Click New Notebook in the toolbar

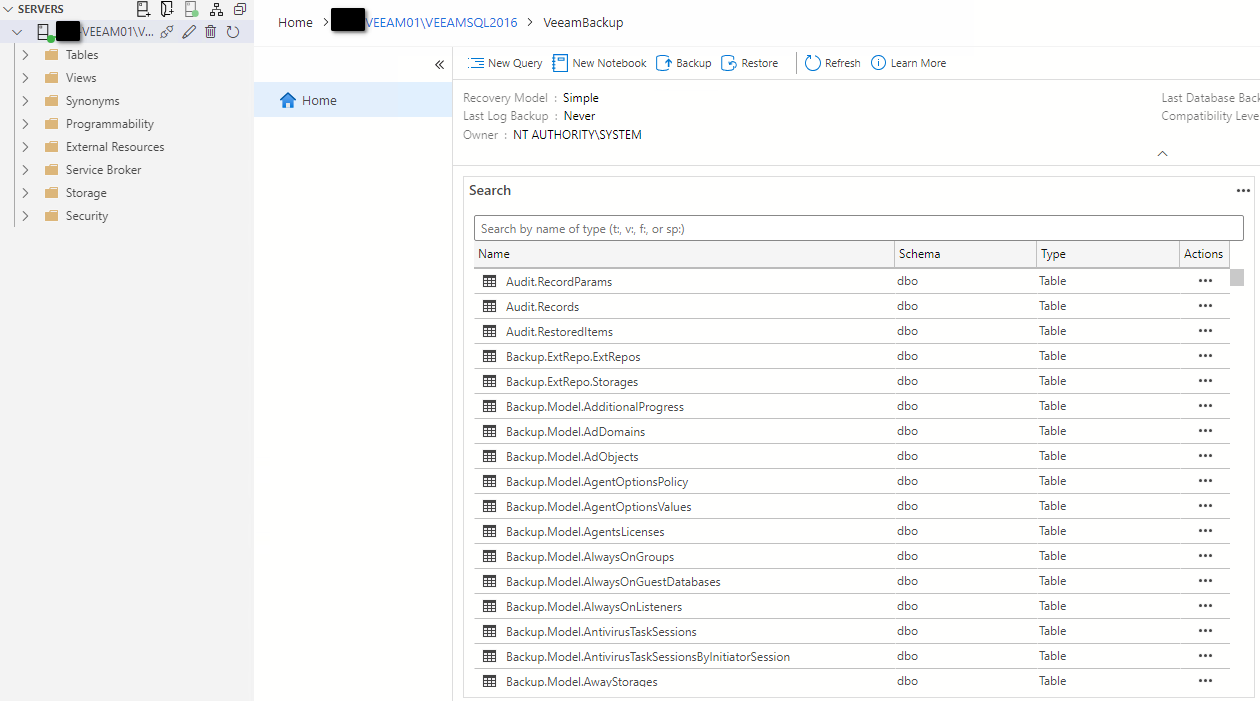[x=600, y=63]
